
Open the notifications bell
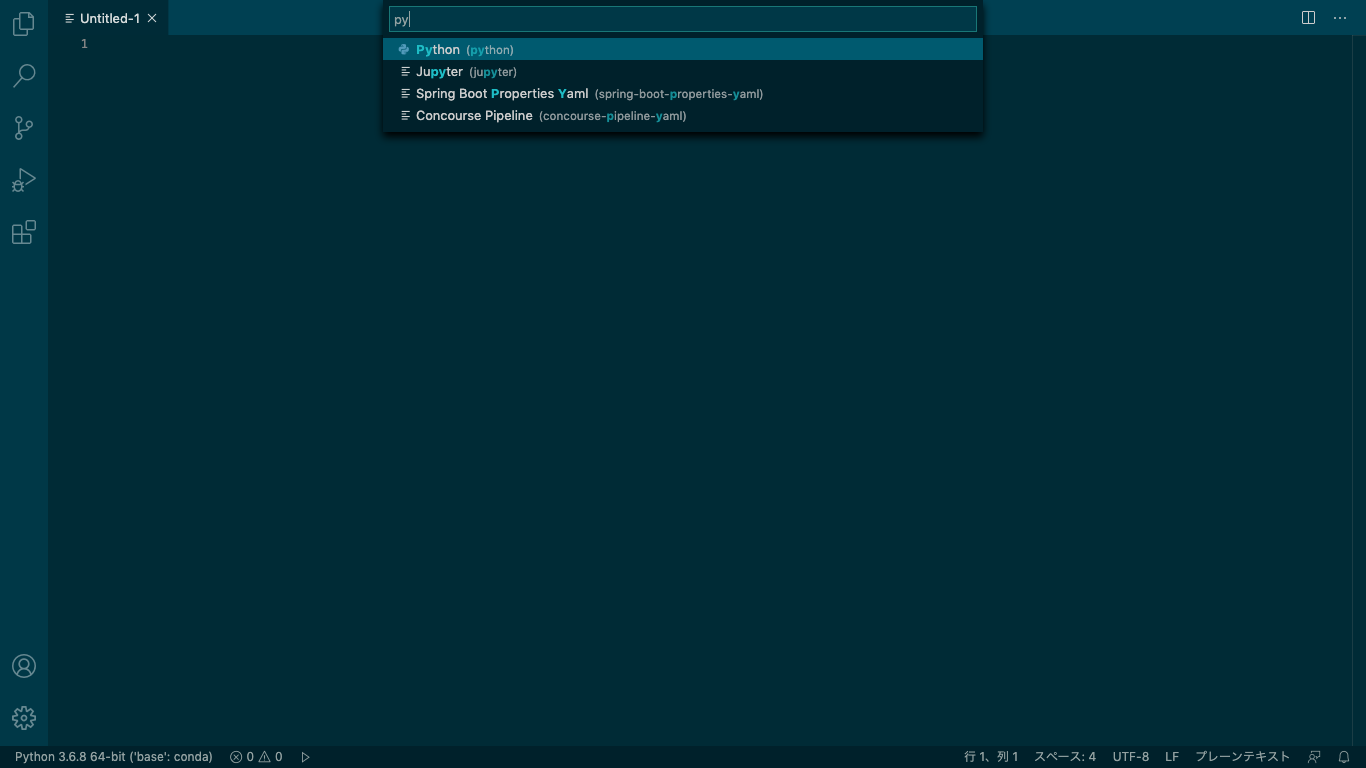coord(1344,757)
